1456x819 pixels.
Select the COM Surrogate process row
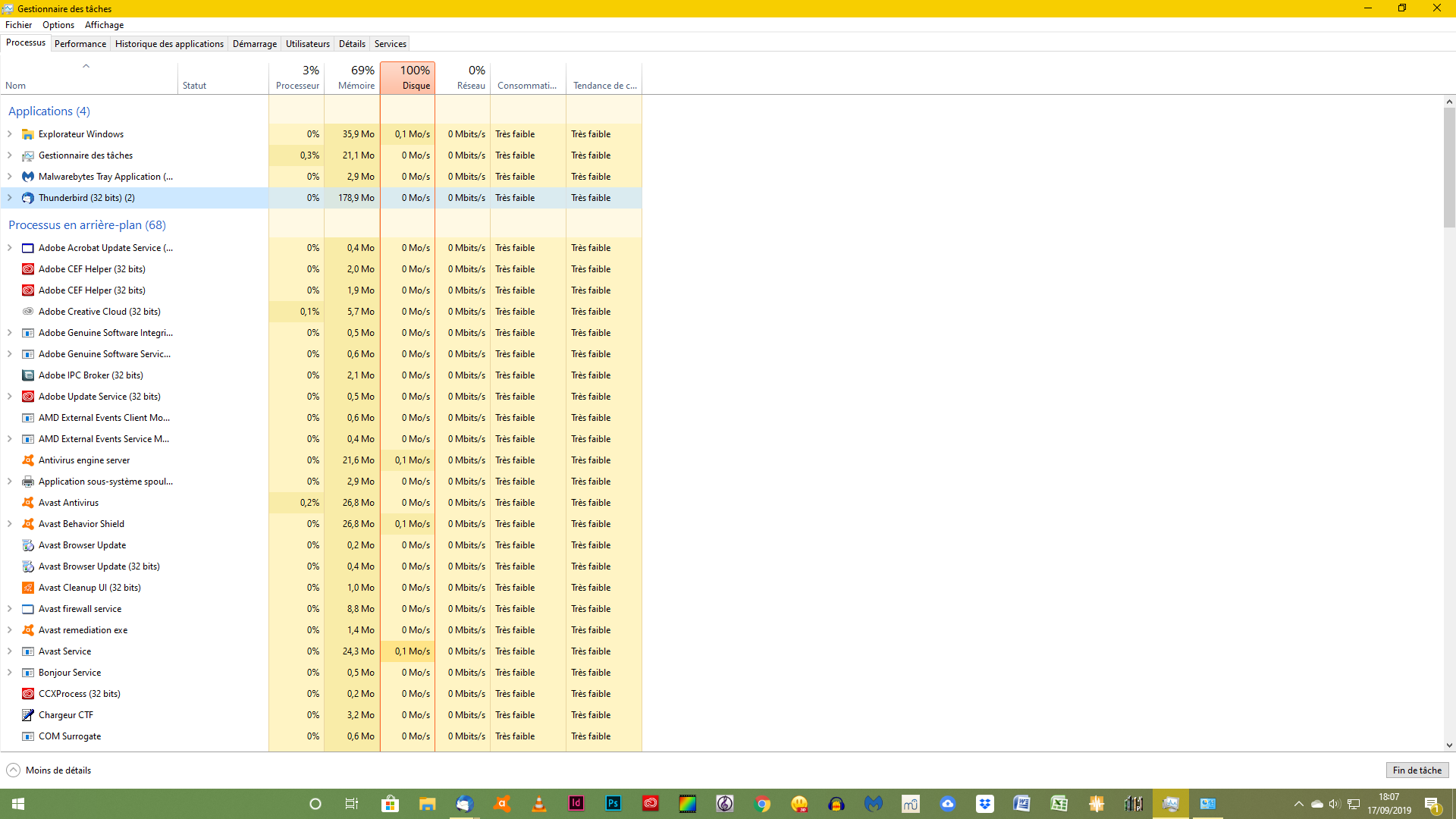point(321,736)
